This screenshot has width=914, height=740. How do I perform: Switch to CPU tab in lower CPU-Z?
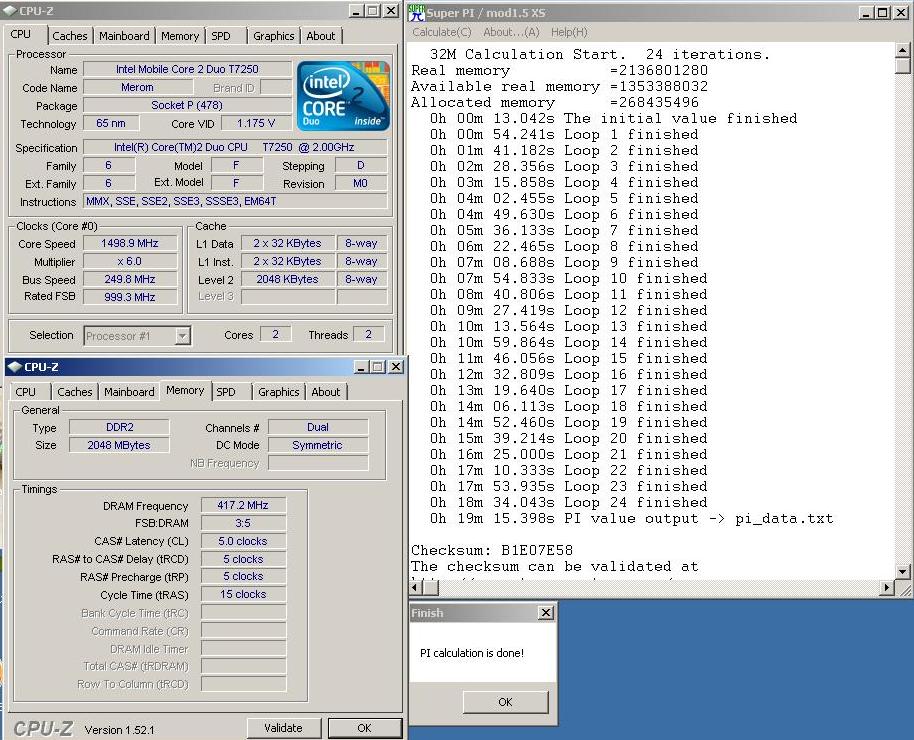click(x=25, y=392)
